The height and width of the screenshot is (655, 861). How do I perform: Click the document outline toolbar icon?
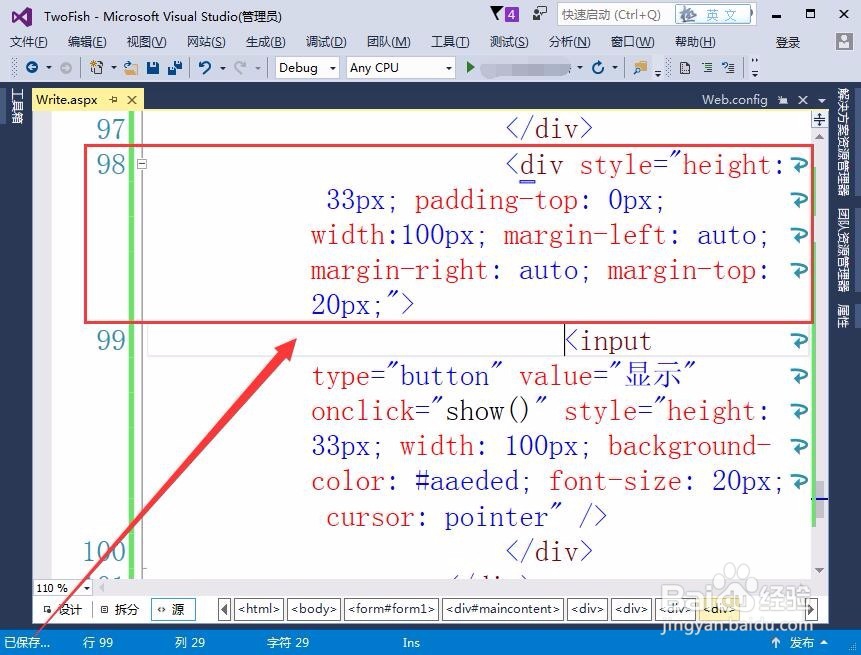[x=685, y=68]
